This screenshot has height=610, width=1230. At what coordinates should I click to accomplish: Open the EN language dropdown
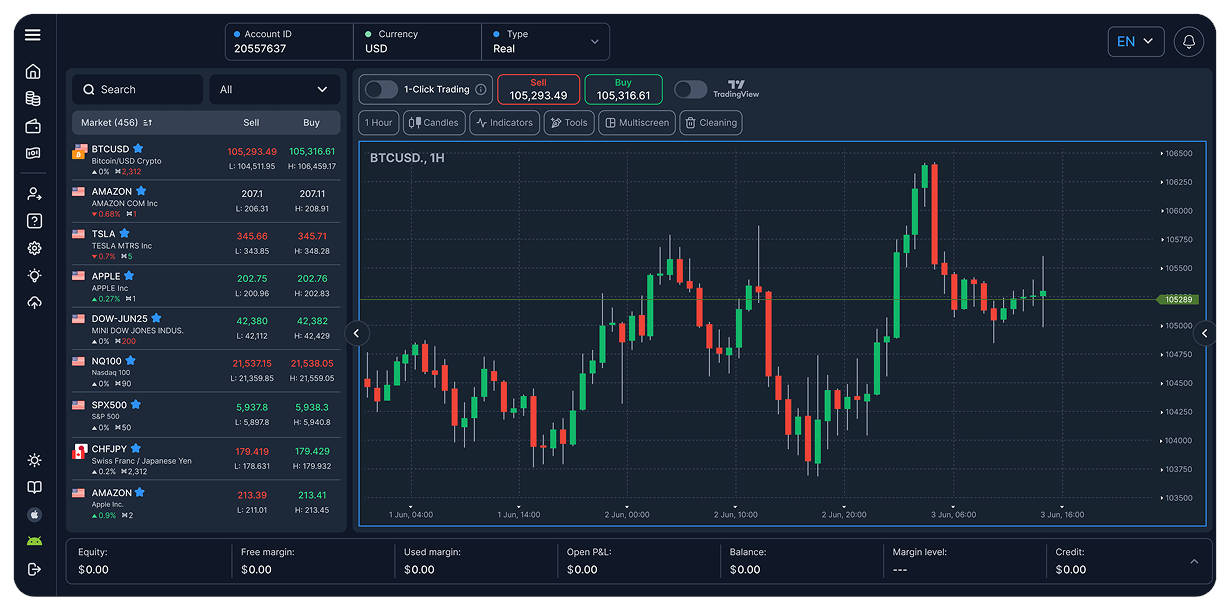point(1135,41)
